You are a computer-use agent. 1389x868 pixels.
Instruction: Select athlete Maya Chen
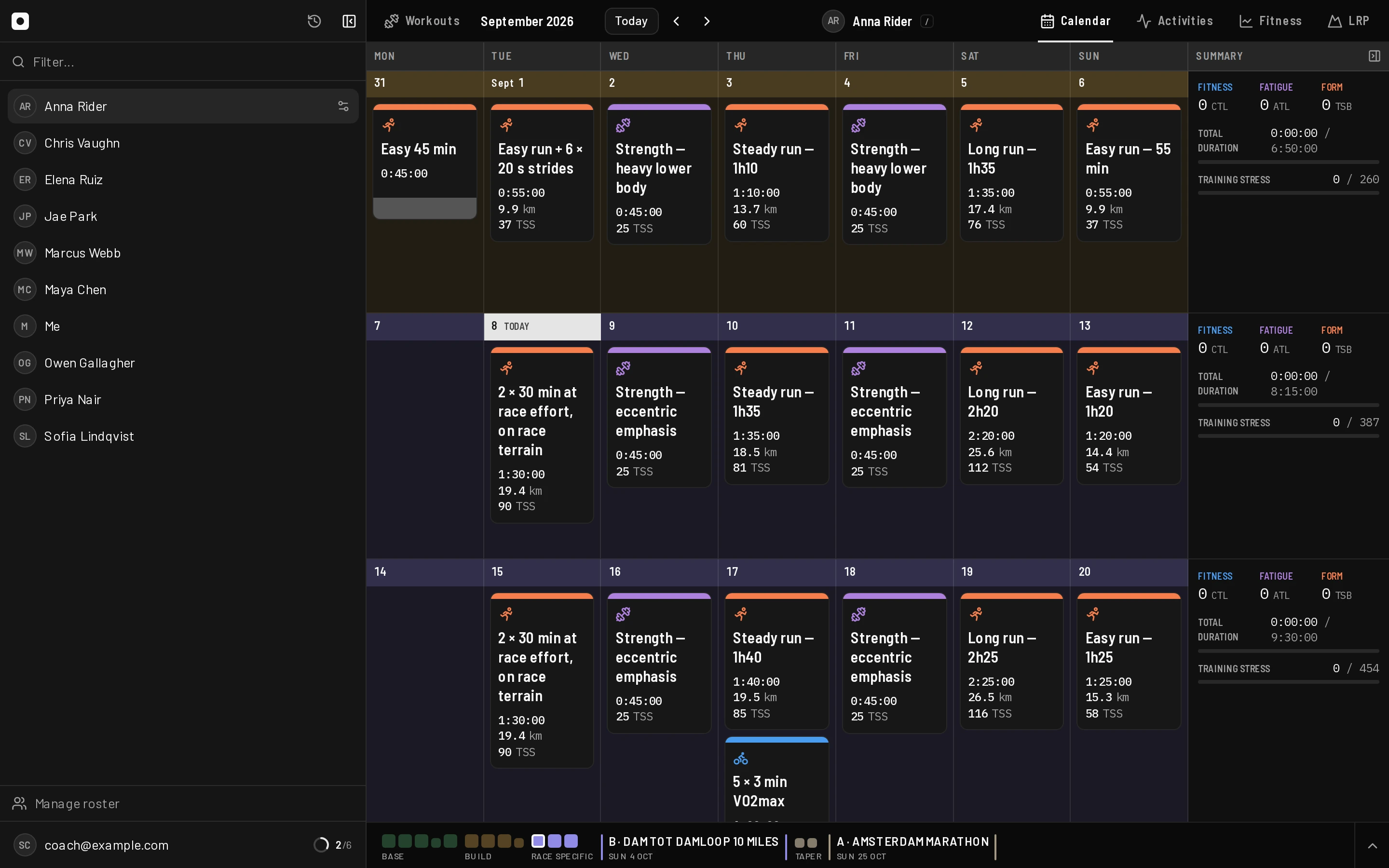(x=183, y=289)
